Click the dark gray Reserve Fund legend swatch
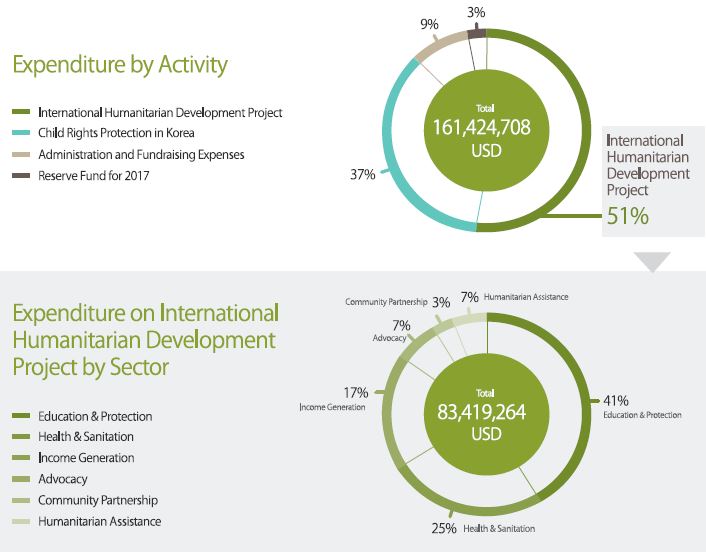Screen dimensions: 706x552 [21, 176]
